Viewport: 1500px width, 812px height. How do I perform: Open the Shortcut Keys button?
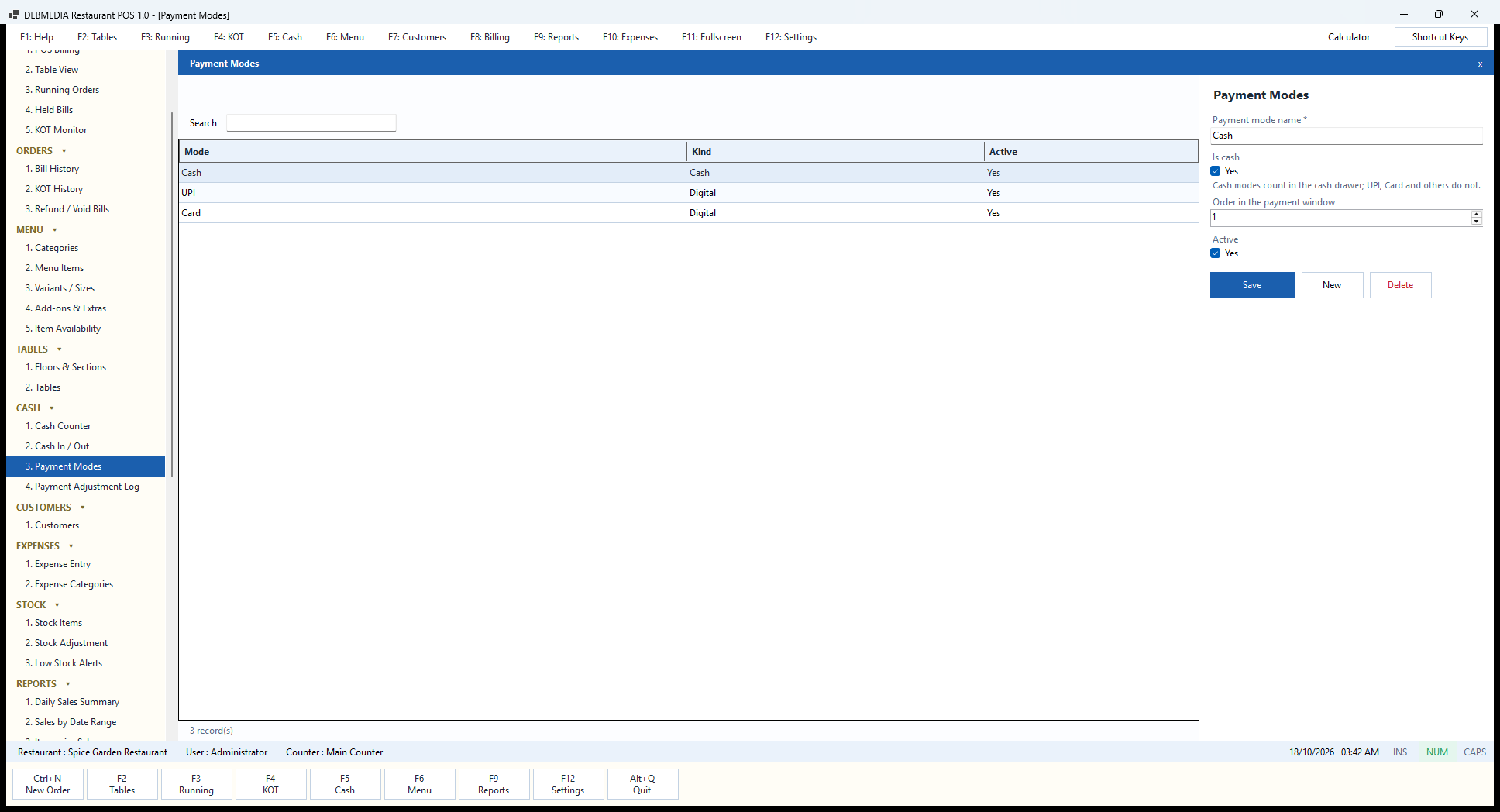[1440, 37]
